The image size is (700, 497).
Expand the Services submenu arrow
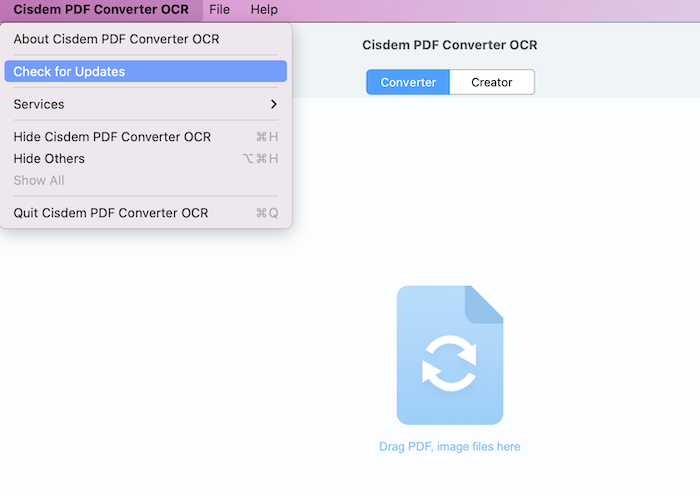274,104
